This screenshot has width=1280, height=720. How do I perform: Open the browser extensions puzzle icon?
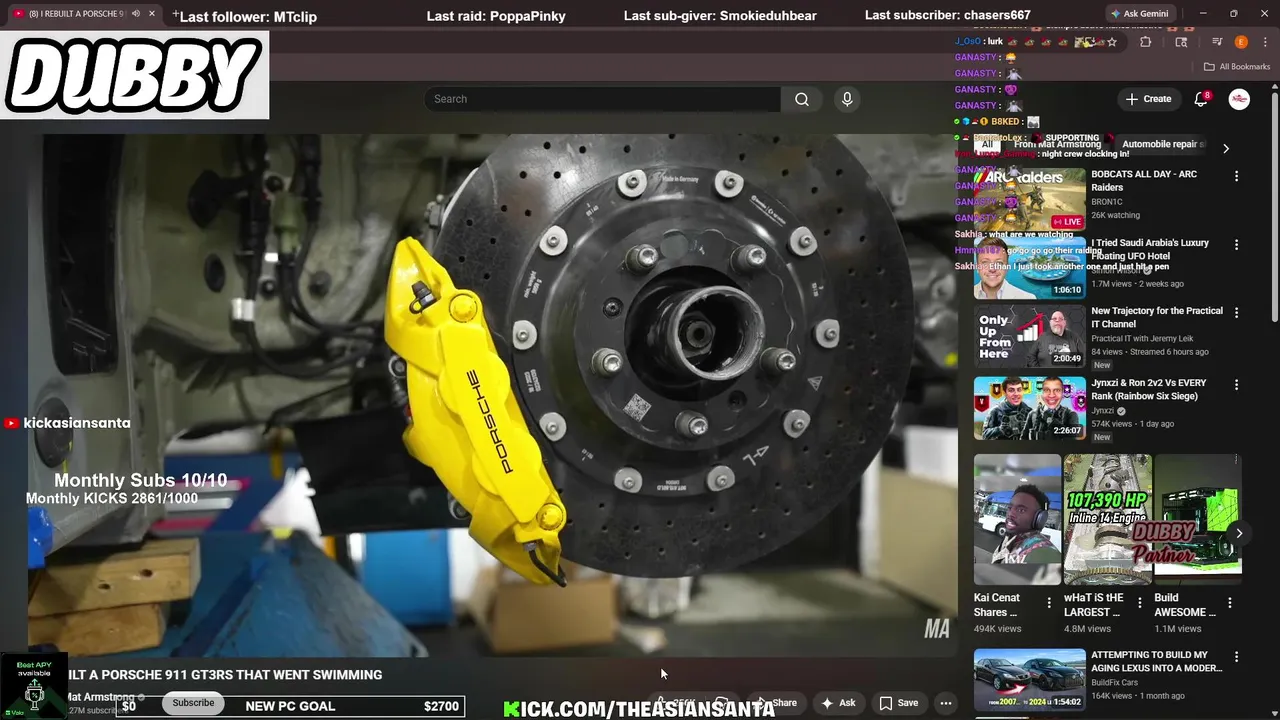click(x=1146, y=42)
